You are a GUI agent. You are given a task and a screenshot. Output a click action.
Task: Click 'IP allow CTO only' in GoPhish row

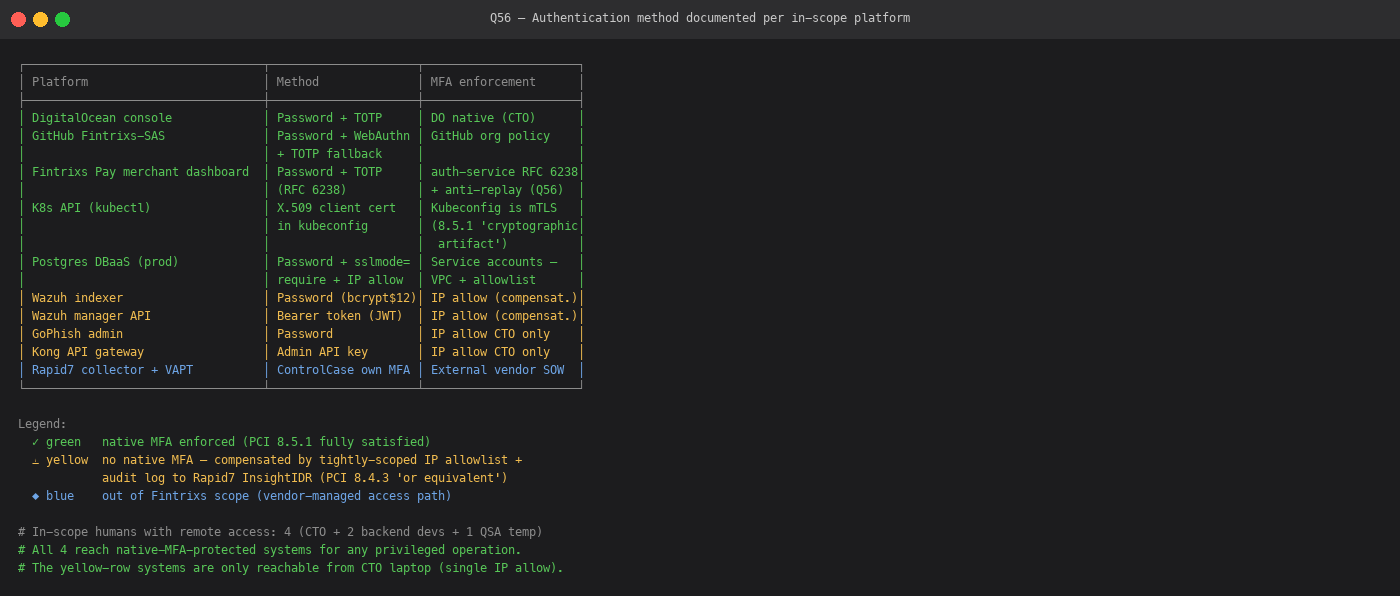[x=490, y=334]
